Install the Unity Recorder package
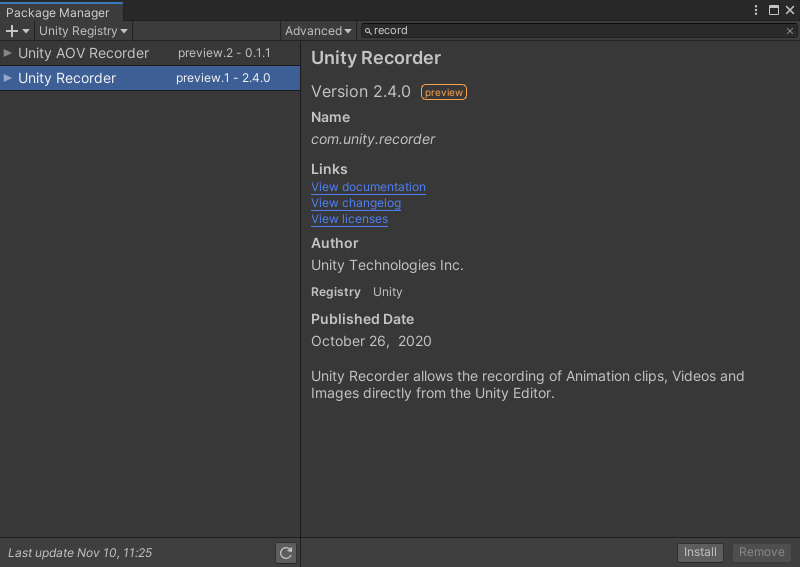800x567 pixels. pos(700,552)
